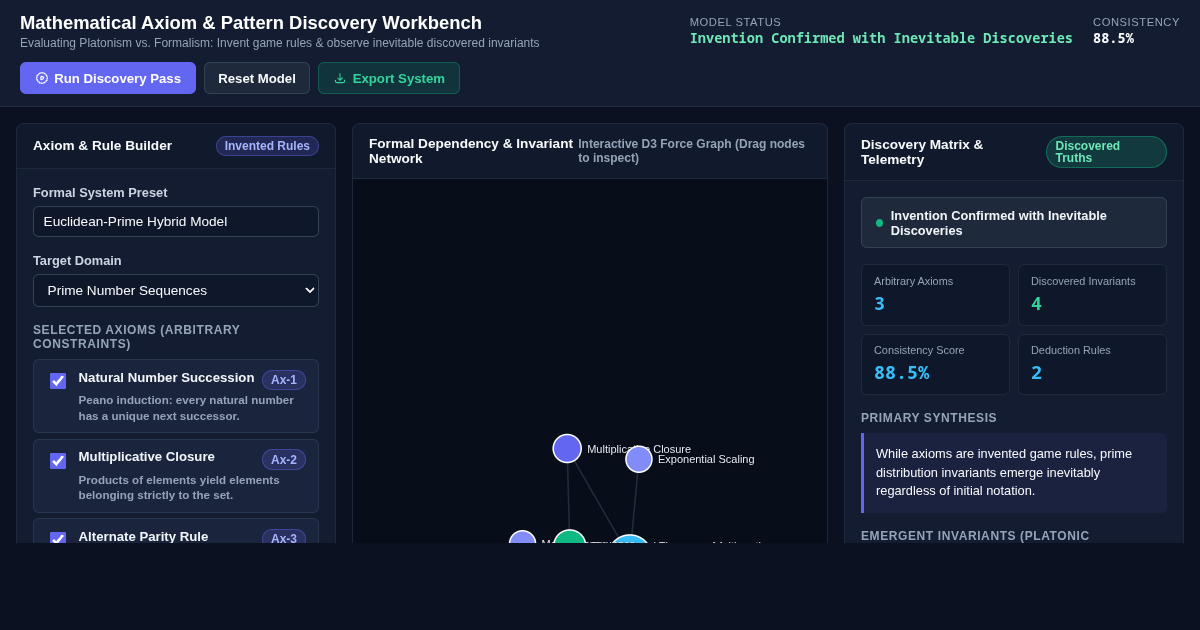Click the Axiom & Rule Builder heading
The height and width of the screenshot is (630, 1200).
tap(102, 146)
